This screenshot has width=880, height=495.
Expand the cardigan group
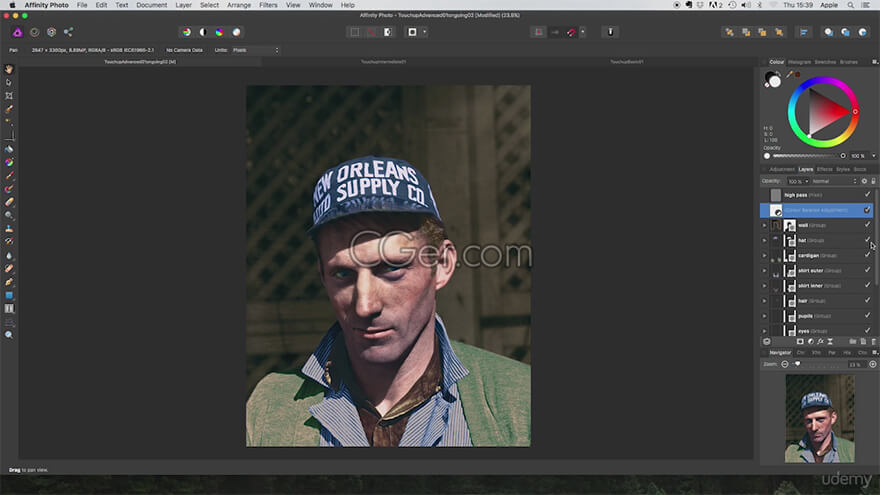(x=764, y=256)
